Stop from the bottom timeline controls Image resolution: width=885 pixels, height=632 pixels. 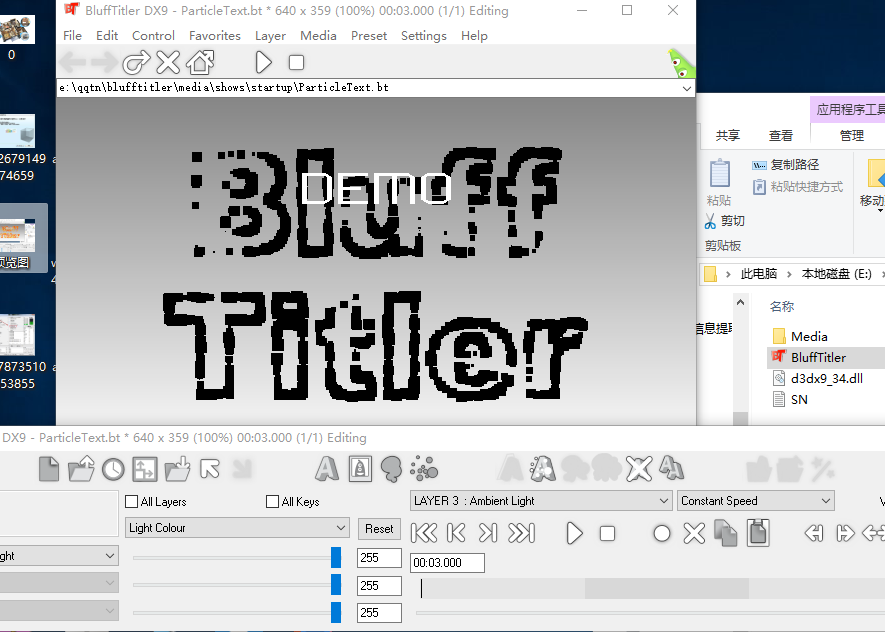(x=607, y=533)
